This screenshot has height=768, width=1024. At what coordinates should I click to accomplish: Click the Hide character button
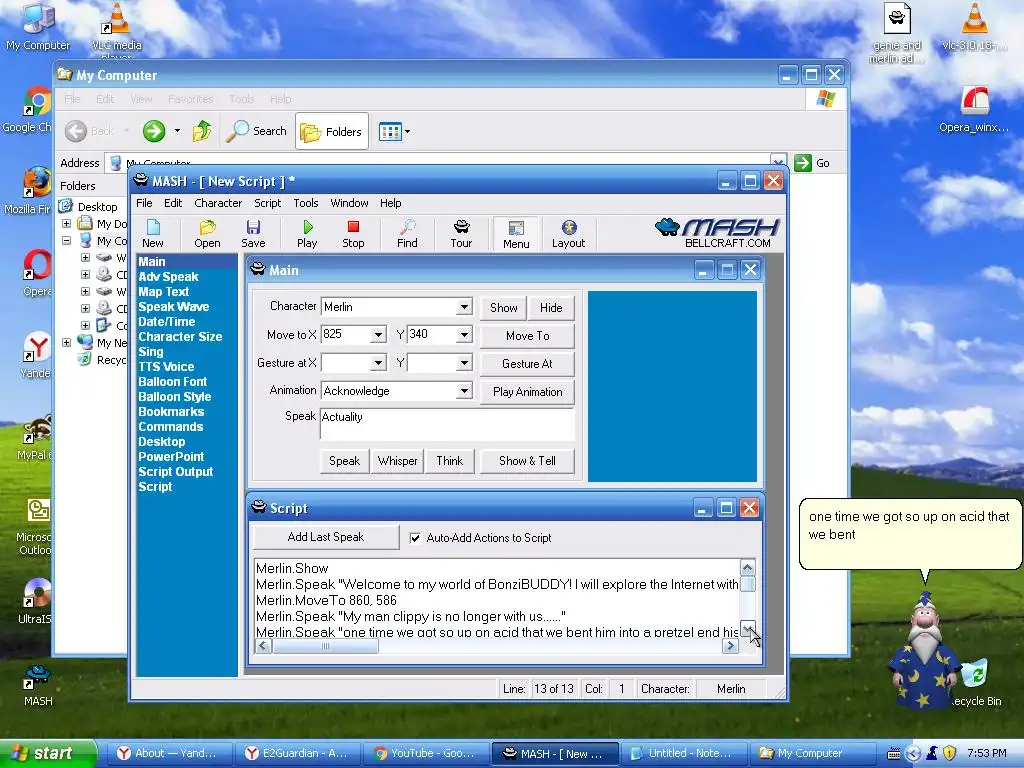point(551,308)
